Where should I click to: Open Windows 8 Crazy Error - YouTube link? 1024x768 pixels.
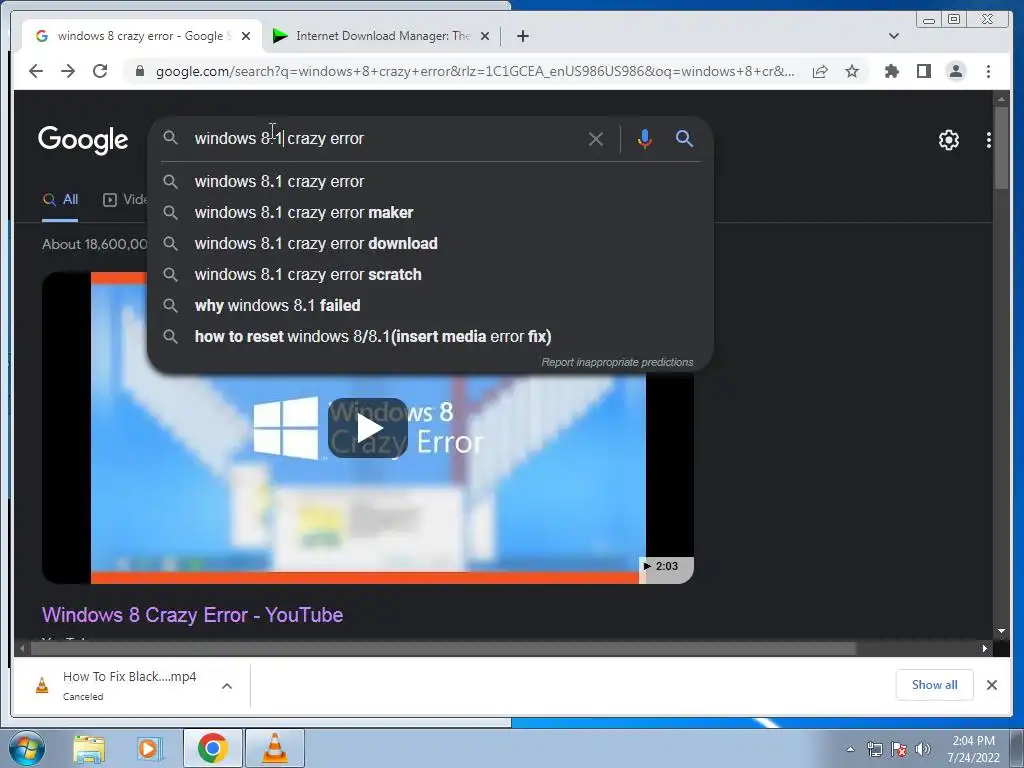[x=193, y=615]
